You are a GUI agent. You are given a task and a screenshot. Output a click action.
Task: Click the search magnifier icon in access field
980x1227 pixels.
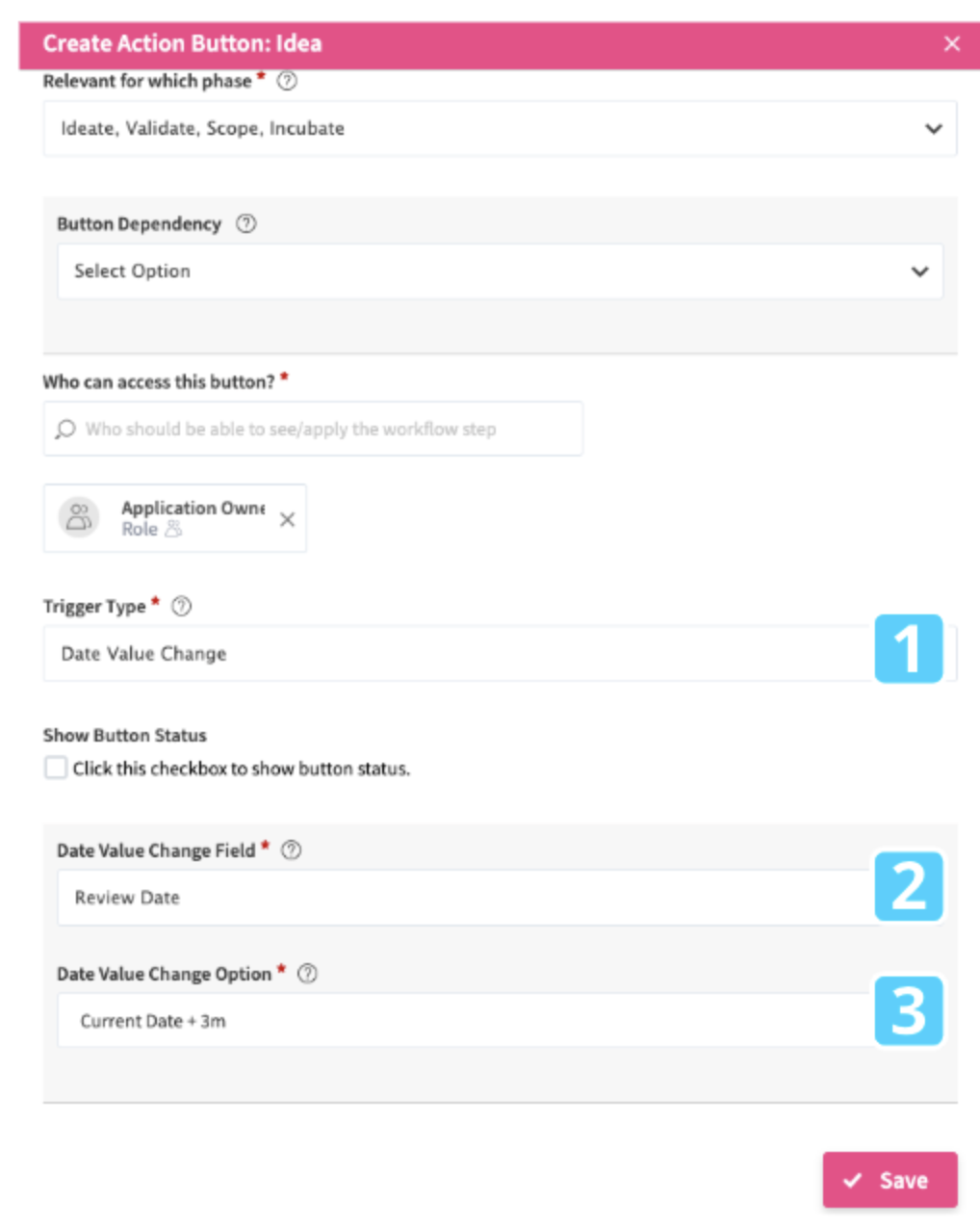65,430
